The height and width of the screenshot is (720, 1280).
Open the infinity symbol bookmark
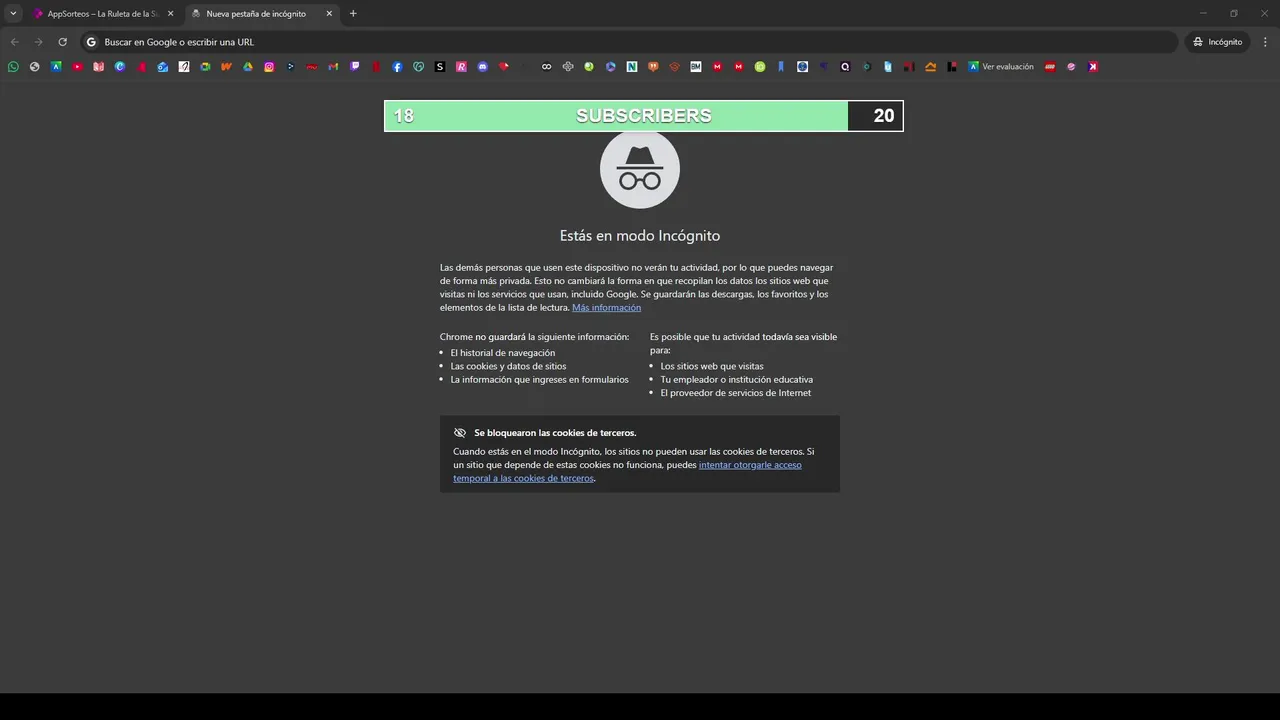(x=546, y=67)
